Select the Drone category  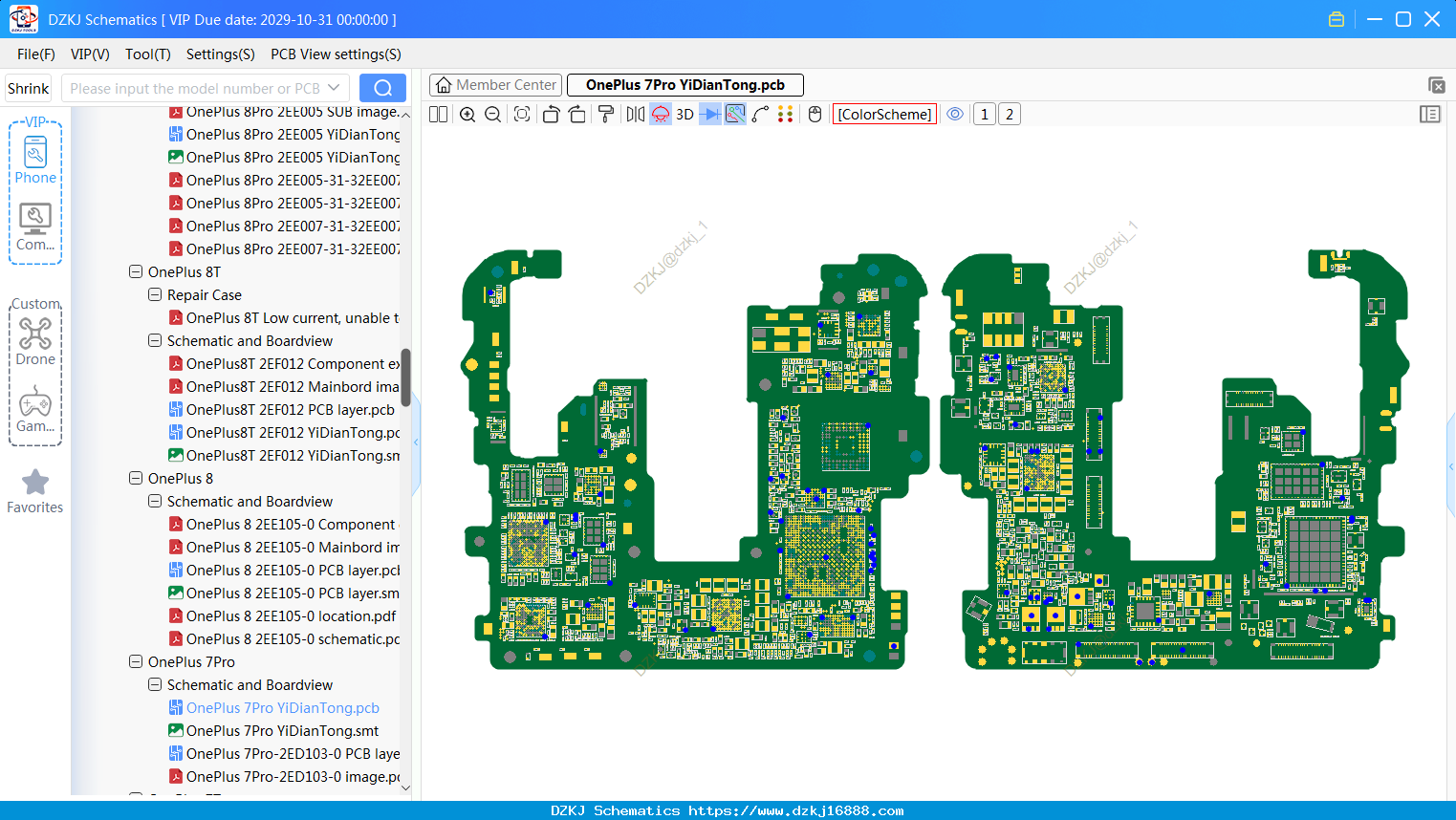pos(35,342)
